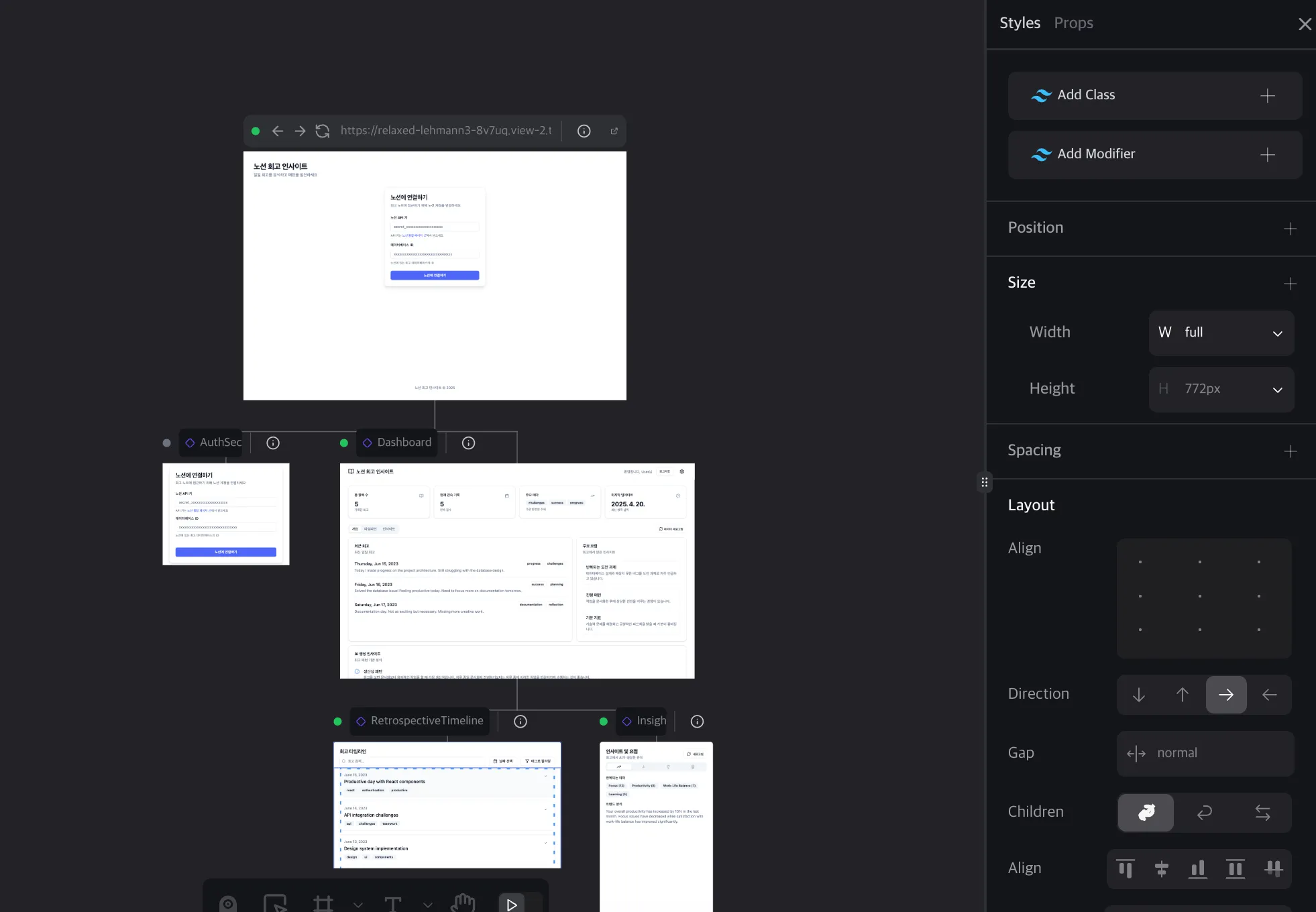Screen dimensions: 1316x912
Task: Click Add Class button
Action: click(x=1155, y=96)
